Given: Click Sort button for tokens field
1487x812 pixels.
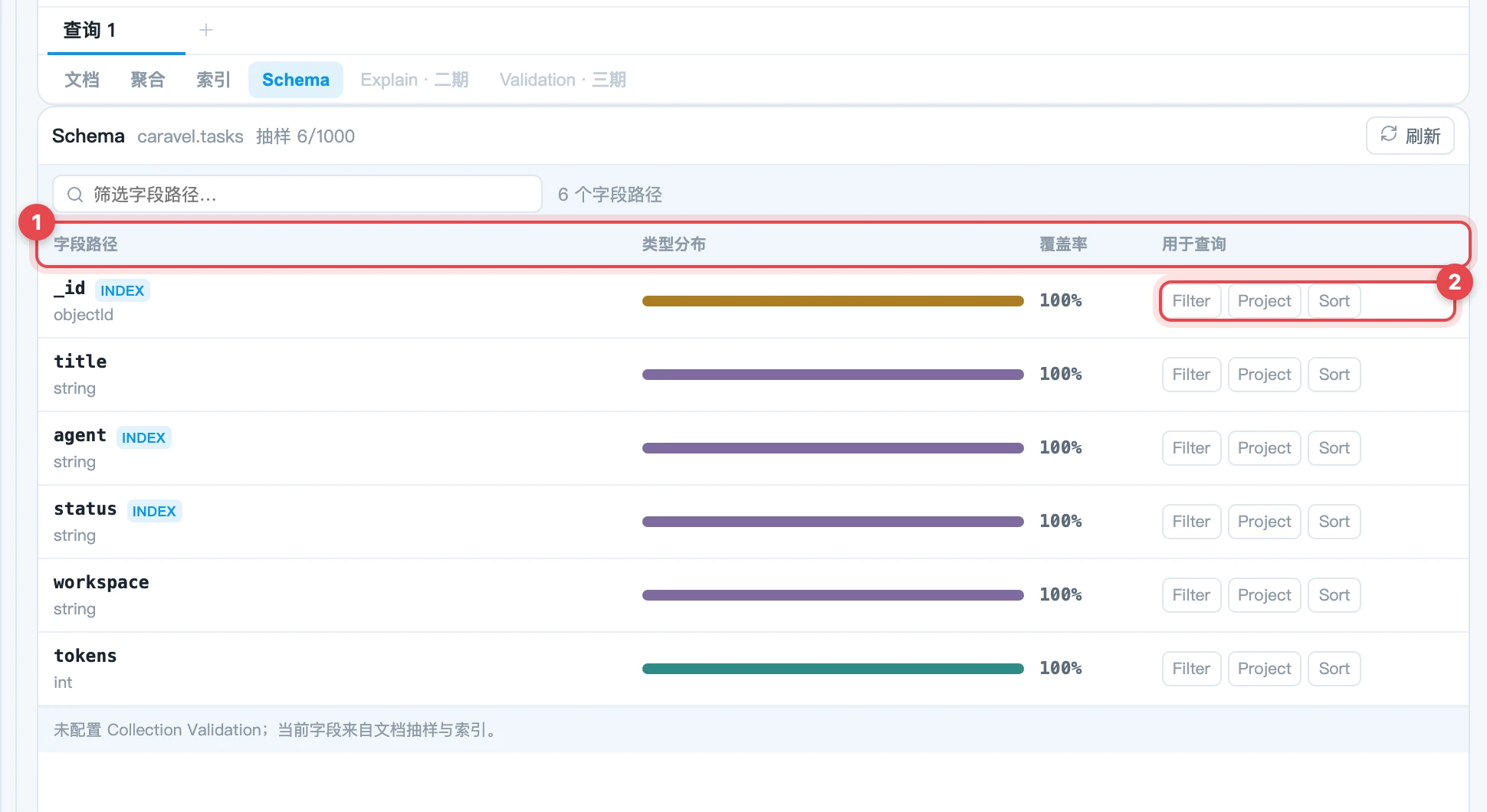Looking at the screenshot, I should pyautogui.click(x=1334, y=669).
